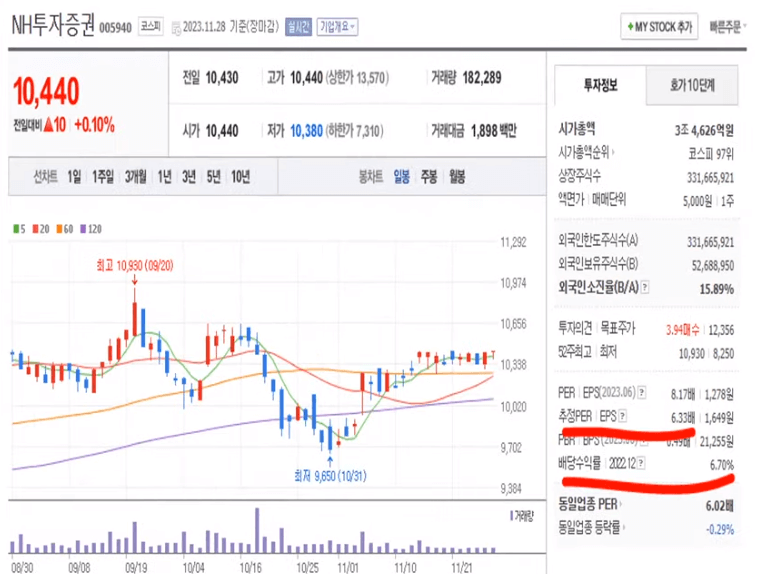
Task: Click the 최고 10,930 (09/20) chart marker
Action: [135, 266]
